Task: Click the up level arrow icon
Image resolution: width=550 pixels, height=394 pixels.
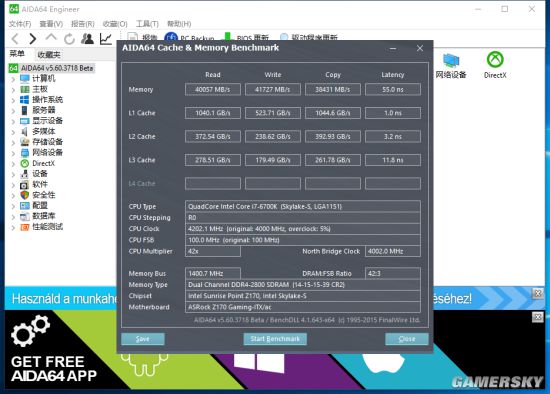Action: (x=51, y=38)
